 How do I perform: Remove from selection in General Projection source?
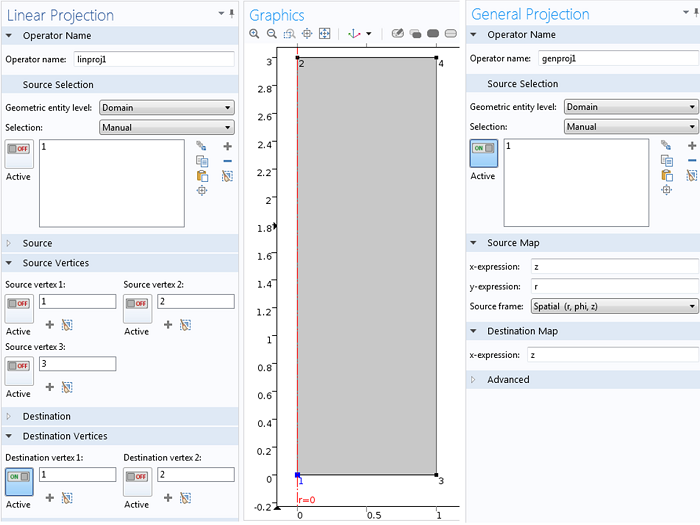pyautogui.click(x=692, y=160)
